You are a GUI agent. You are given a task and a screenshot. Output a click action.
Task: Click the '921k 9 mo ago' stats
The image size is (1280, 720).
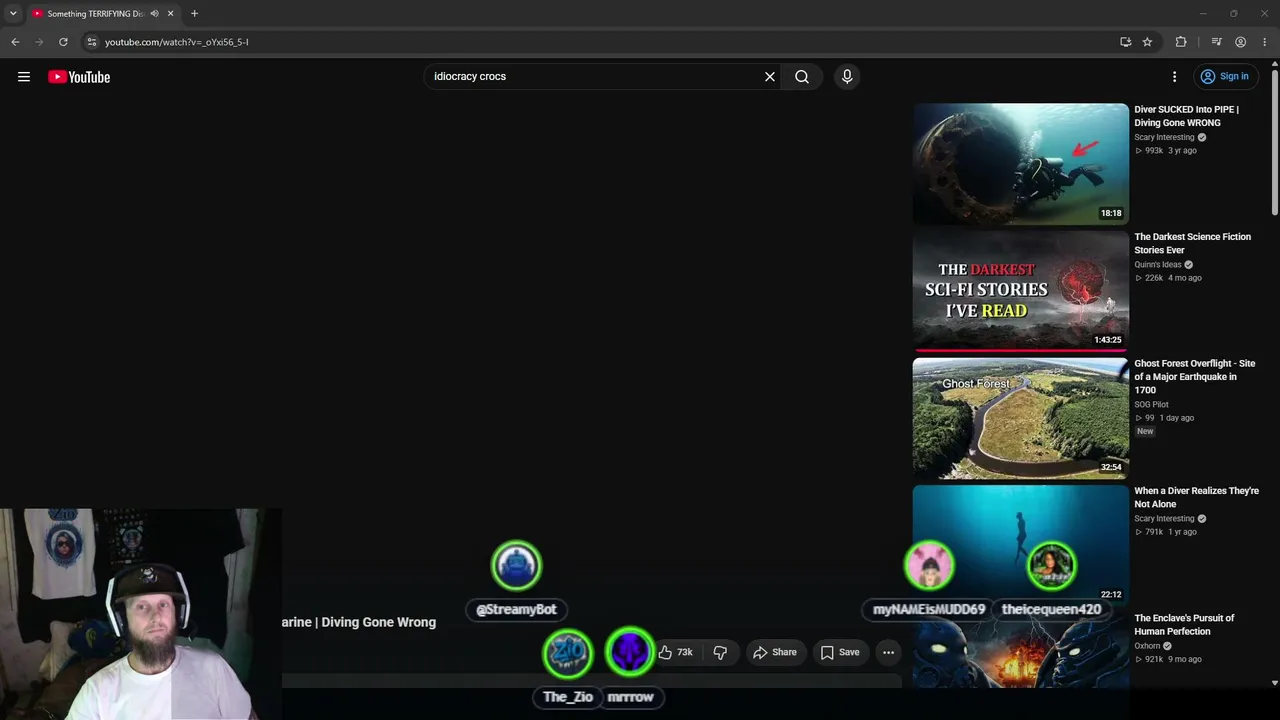tap(1168, 660)
